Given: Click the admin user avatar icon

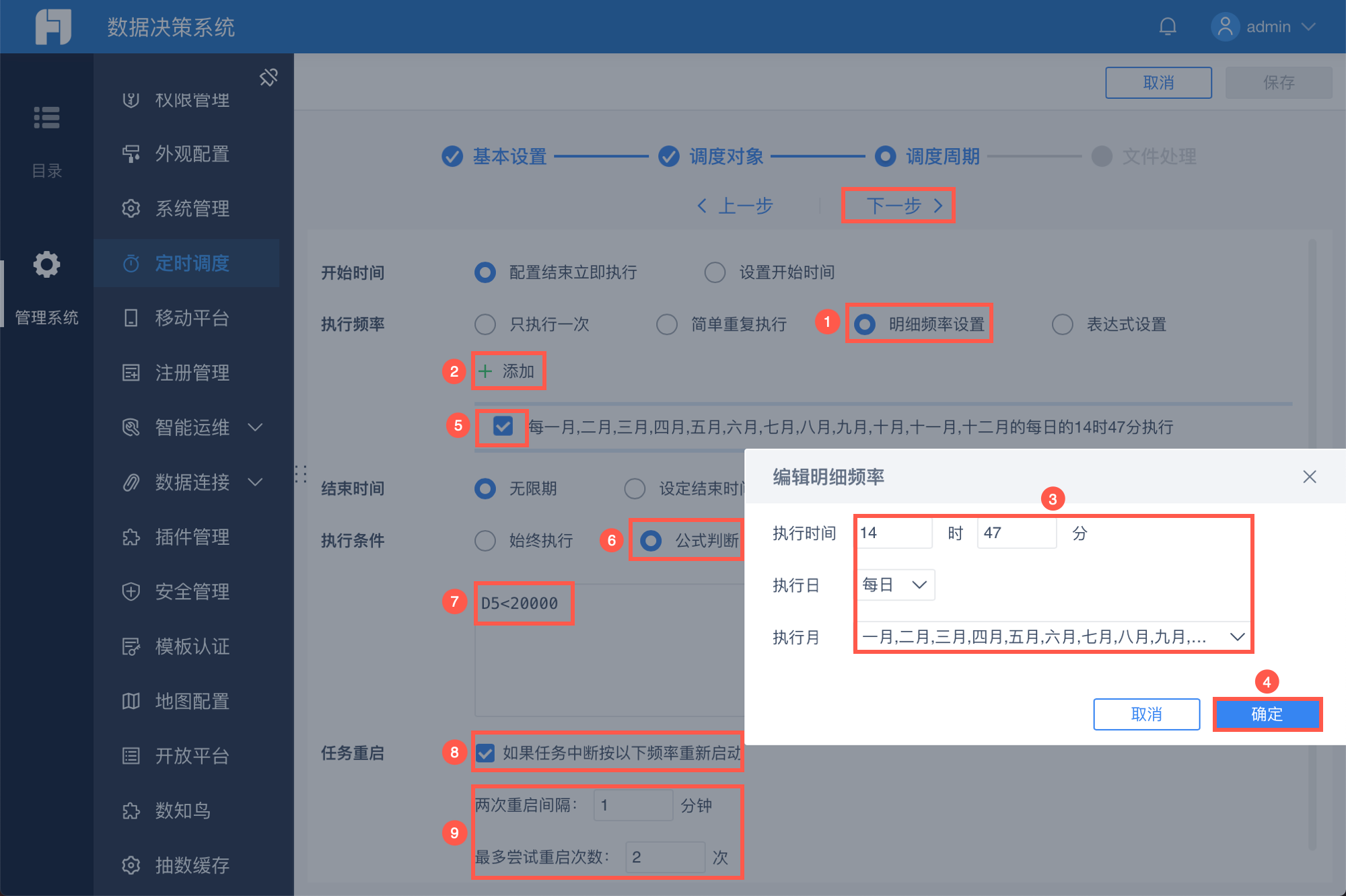Looking at the screenshot, I should pyautogui.click(x=1225, y=27).
